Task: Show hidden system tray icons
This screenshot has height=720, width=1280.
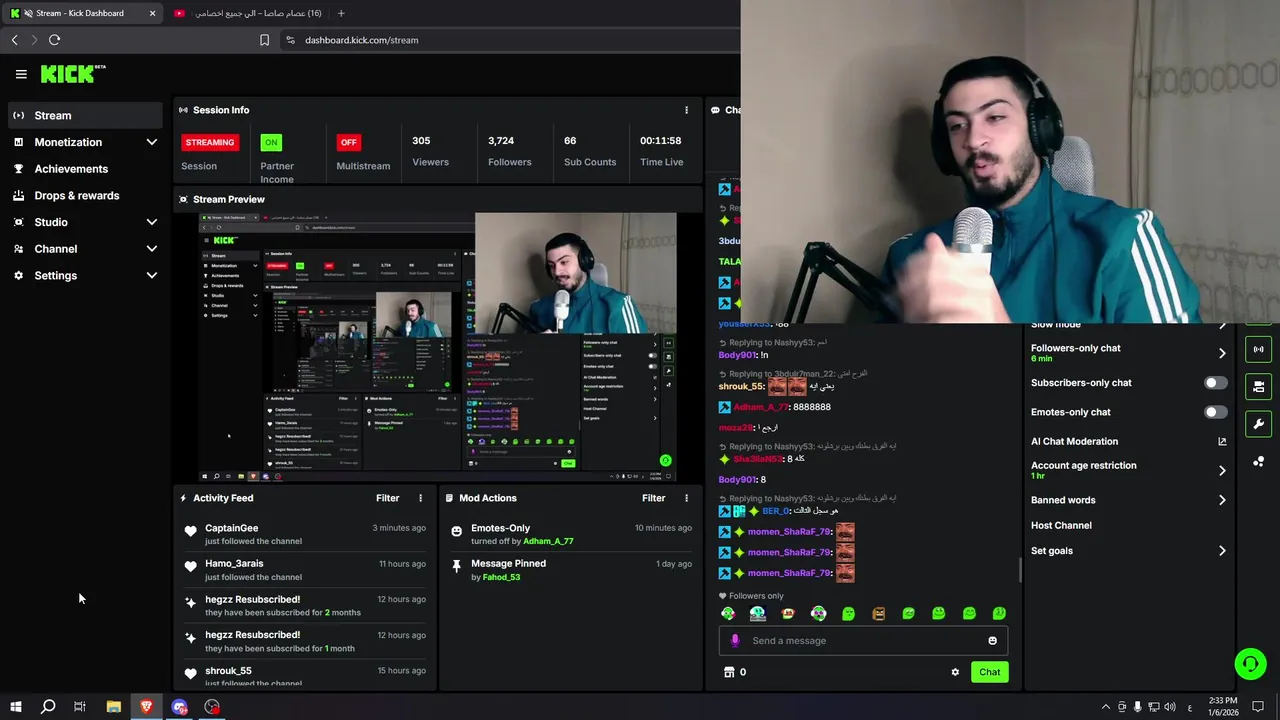Action: [1105, 707]
